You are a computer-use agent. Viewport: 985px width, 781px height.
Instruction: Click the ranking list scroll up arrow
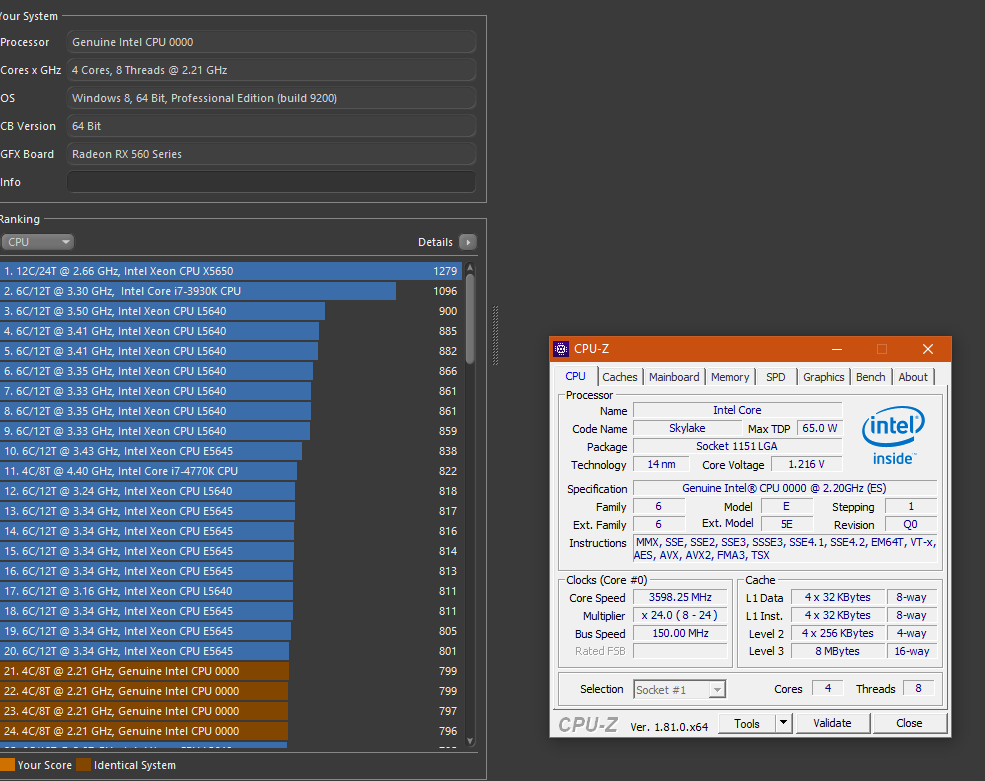pyautogui.click(x=470, y=268)
